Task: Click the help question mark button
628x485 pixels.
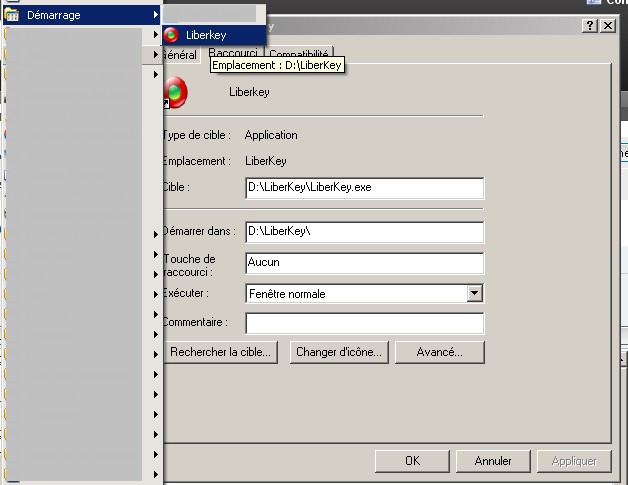Action: coord(590,26)
